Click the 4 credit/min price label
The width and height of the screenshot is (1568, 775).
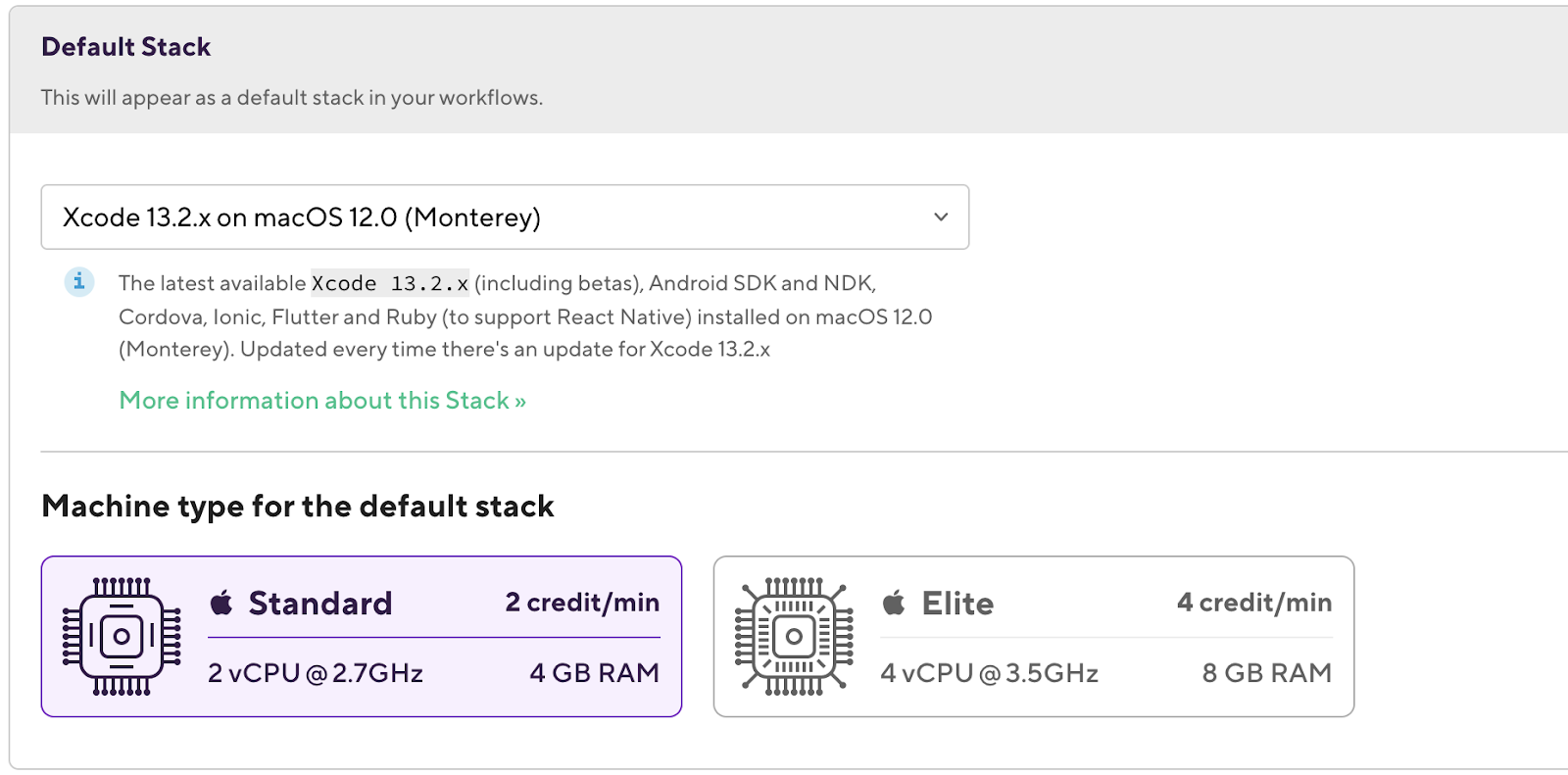[1254, 603]
